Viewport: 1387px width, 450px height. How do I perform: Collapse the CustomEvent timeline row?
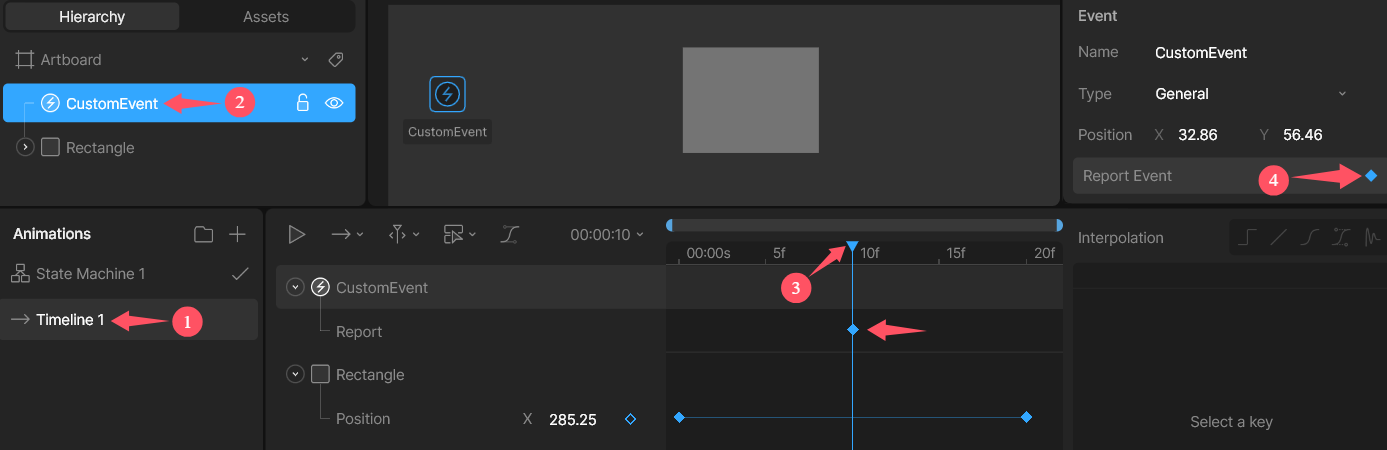point(295,288)
